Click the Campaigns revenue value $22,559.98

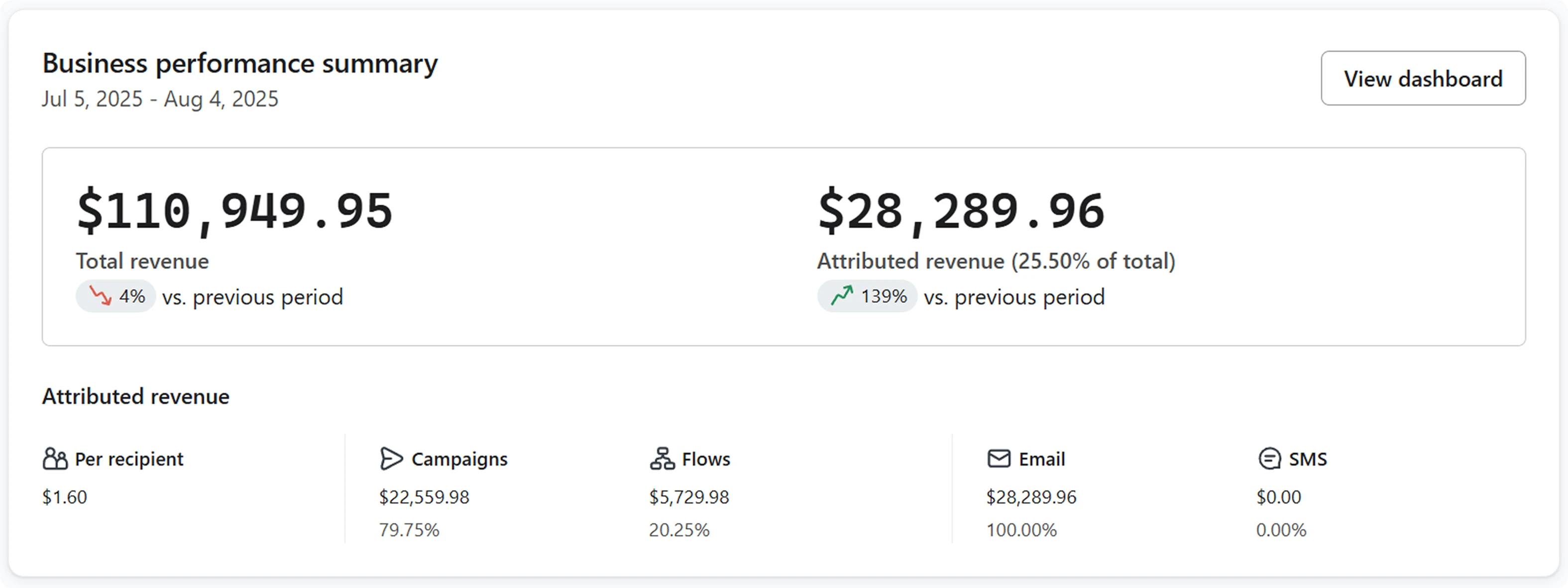pyautogui.click(x=424, y=497)
